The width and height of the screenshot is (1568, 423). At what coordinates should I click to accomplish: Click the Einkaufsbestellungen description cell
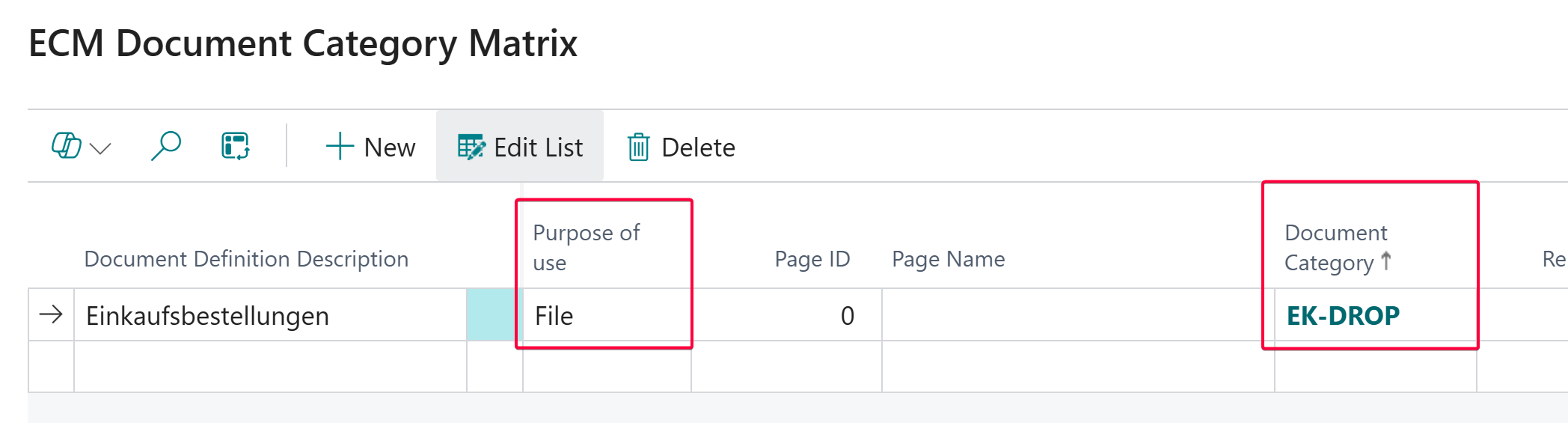click(207, 316)
